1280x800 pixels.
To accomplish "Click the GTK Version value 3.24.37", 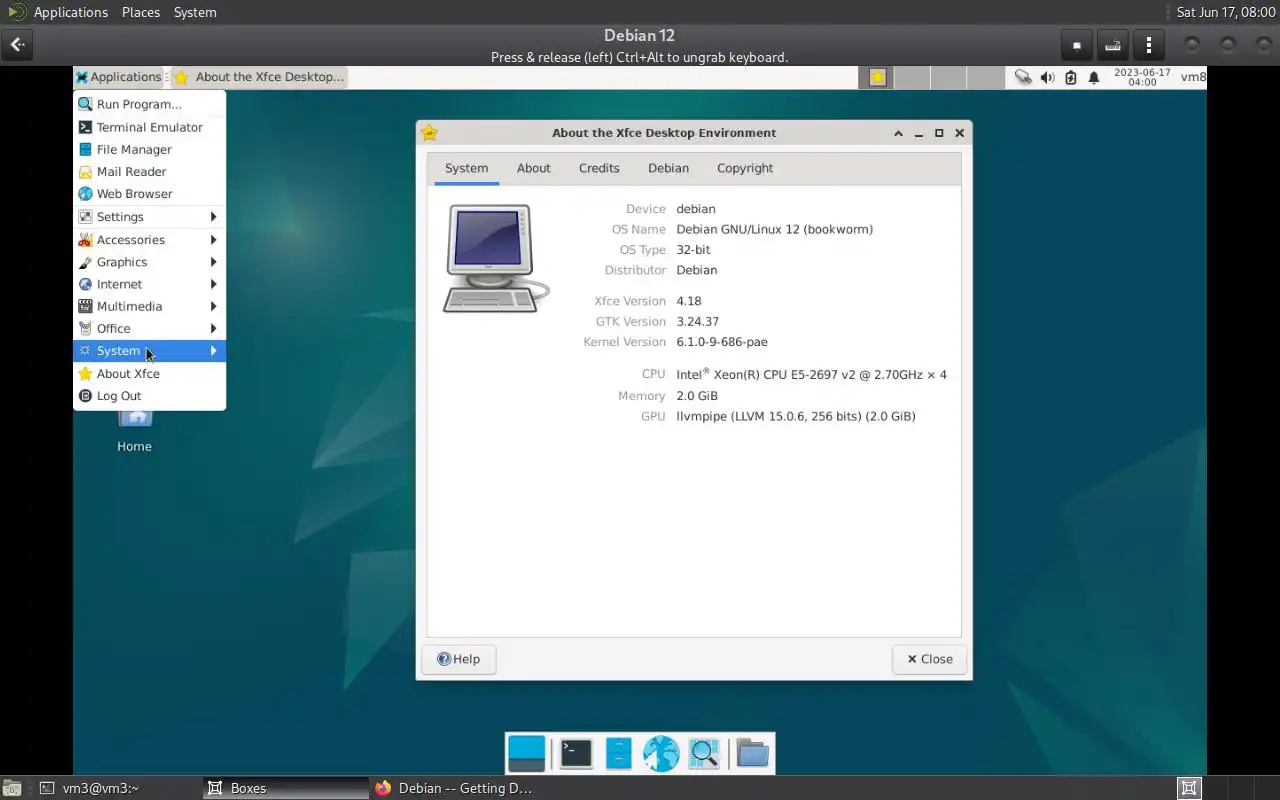I will click(x=697, y=321).
